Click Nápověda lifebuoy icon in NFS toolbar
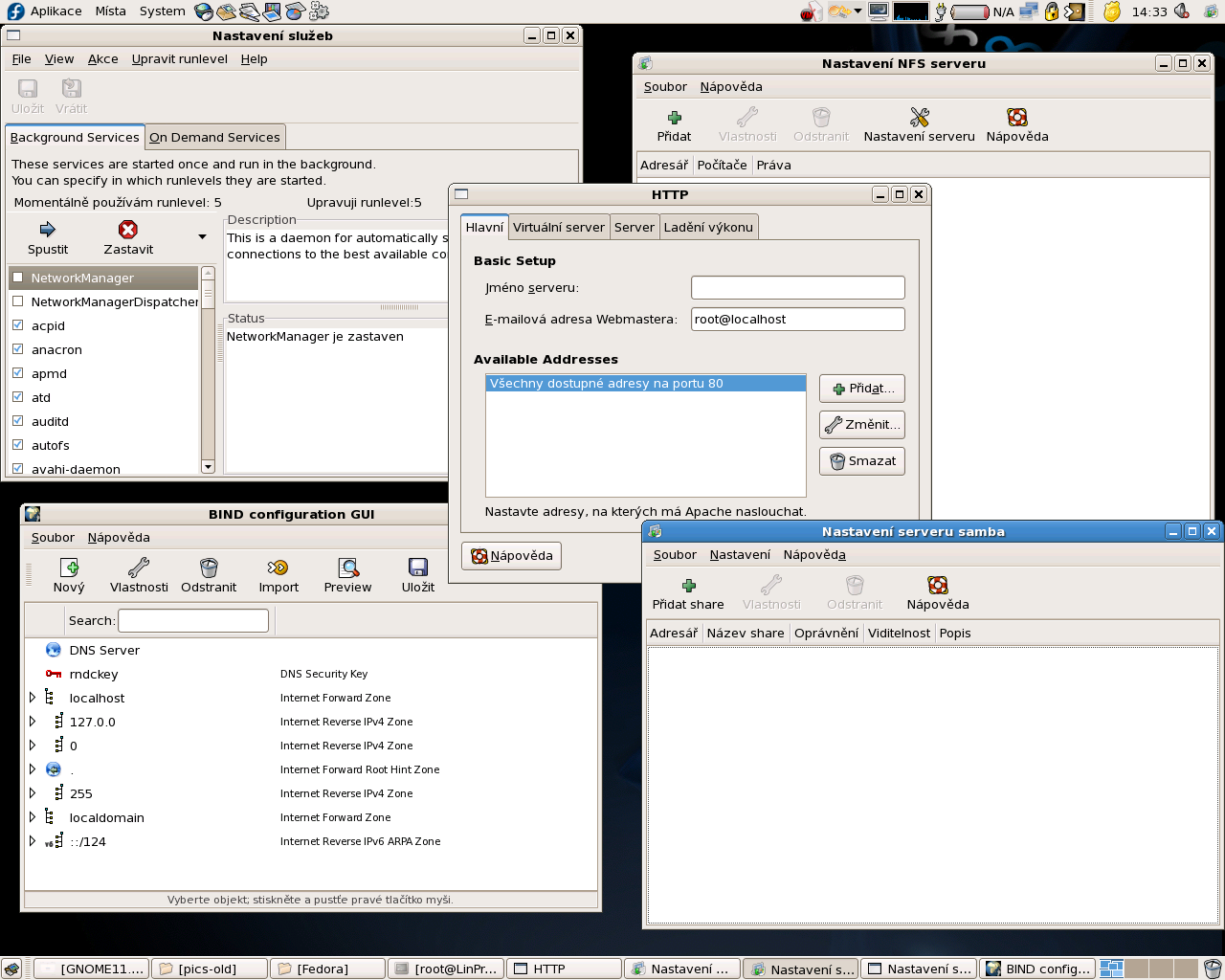 [1017, 118]
